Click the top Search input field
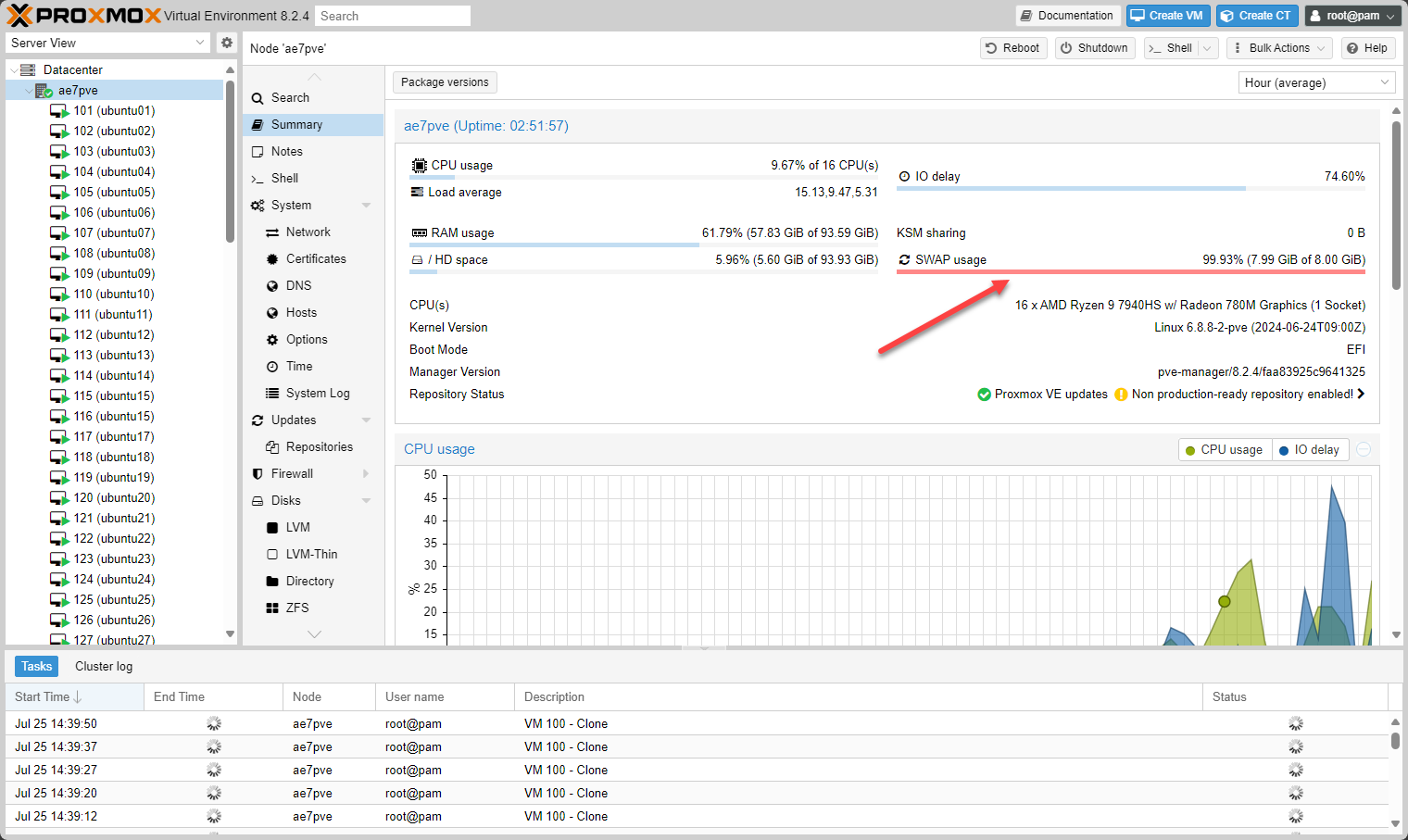1408x840 pixels. pos(393,16)
